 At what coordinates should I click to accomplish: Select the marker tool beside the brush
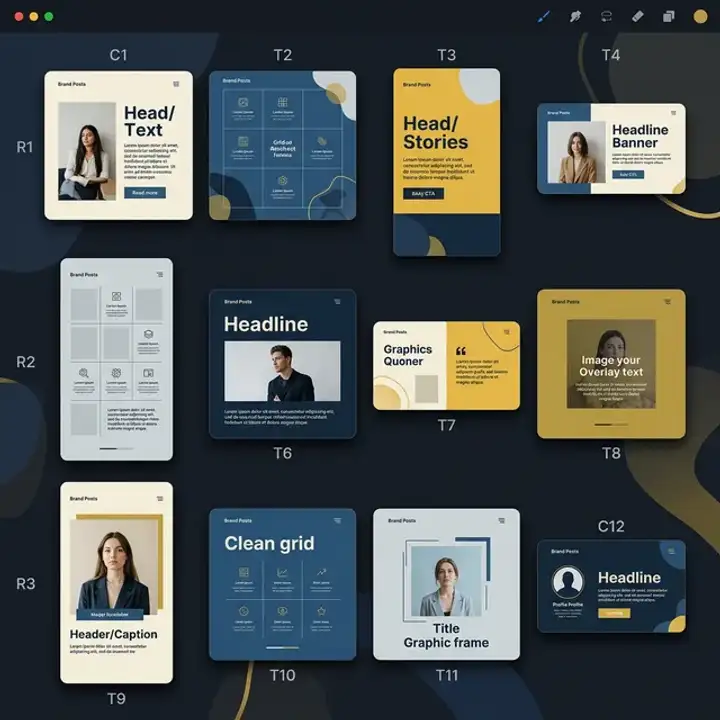[575, 17]
